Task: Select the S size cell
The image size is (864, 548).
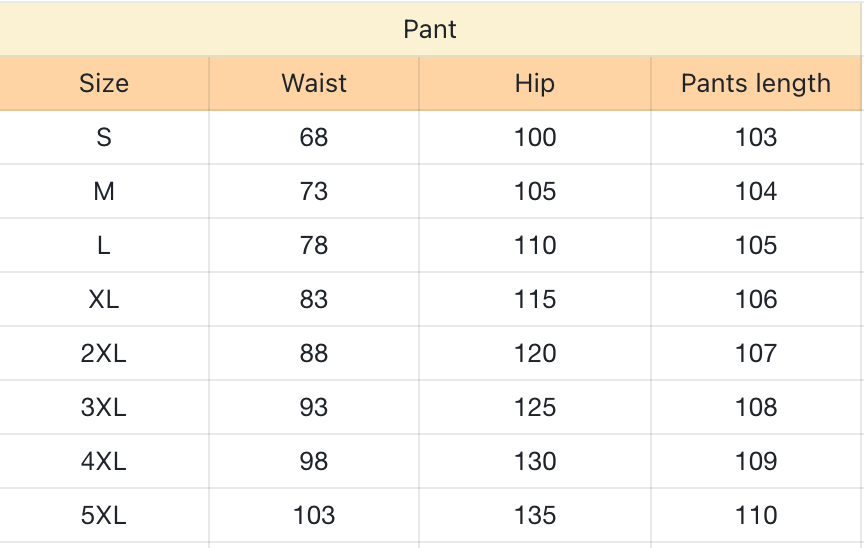Action: point(104,137)
